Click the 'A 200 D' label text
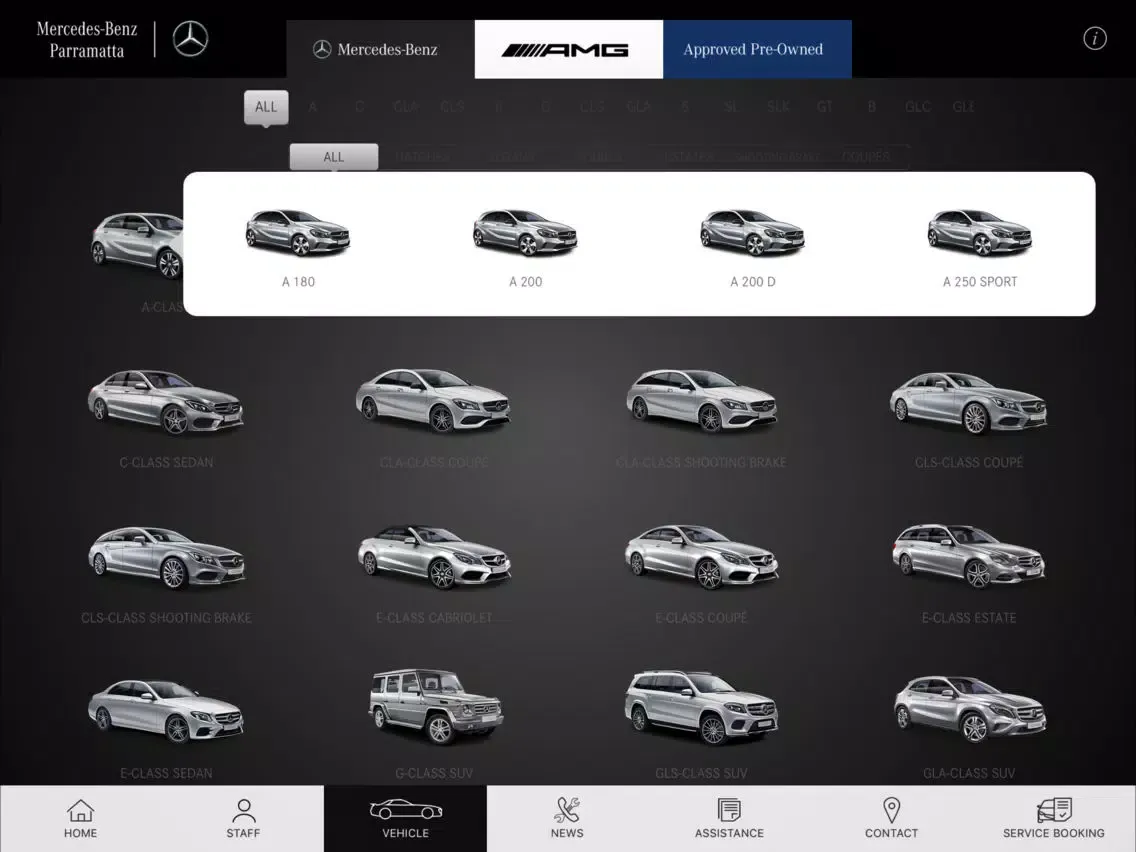Viewport: 1136px width, 852px height. tap(753, 282)
